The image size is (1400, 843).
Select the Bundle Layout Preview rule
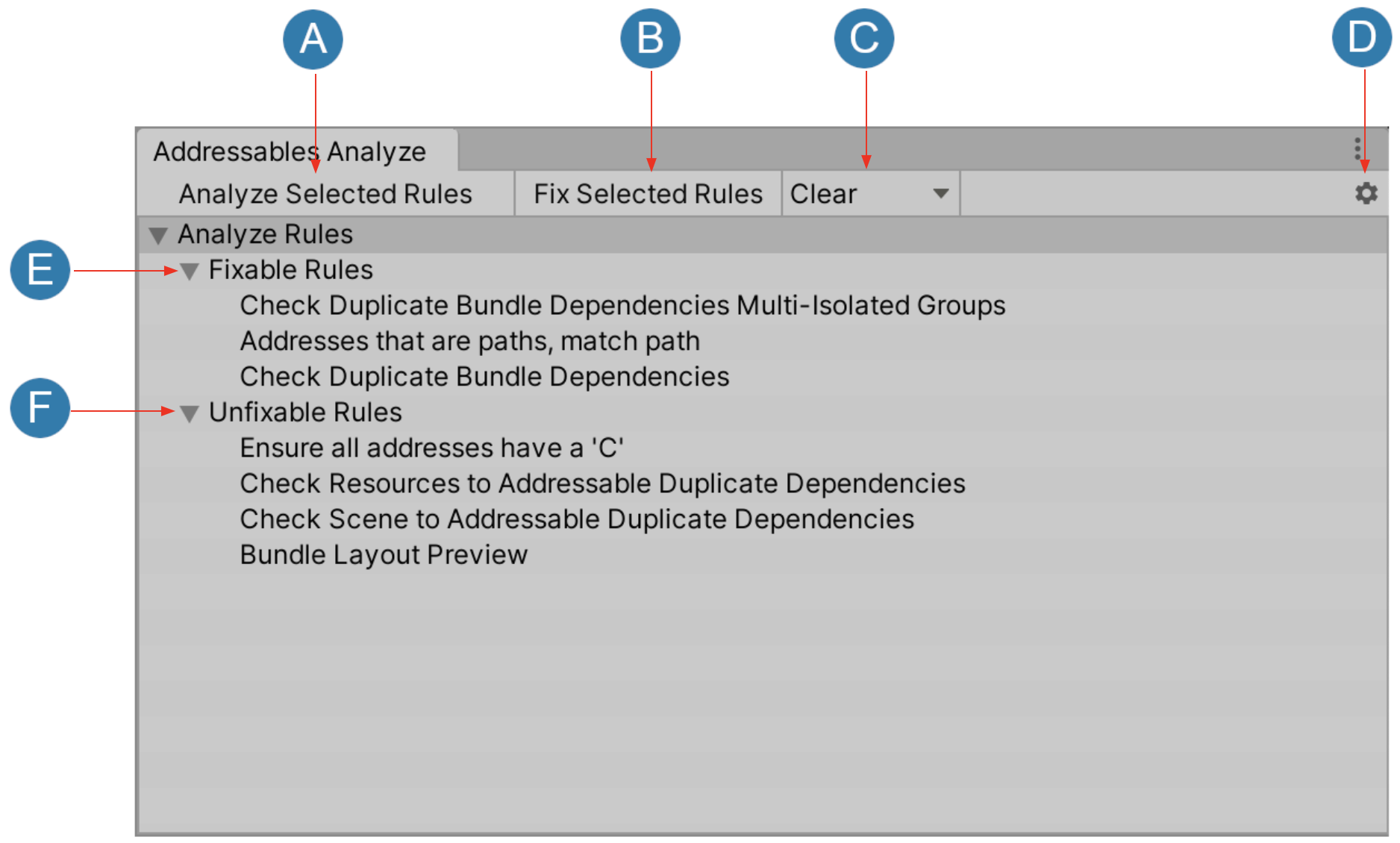(383, 554)
